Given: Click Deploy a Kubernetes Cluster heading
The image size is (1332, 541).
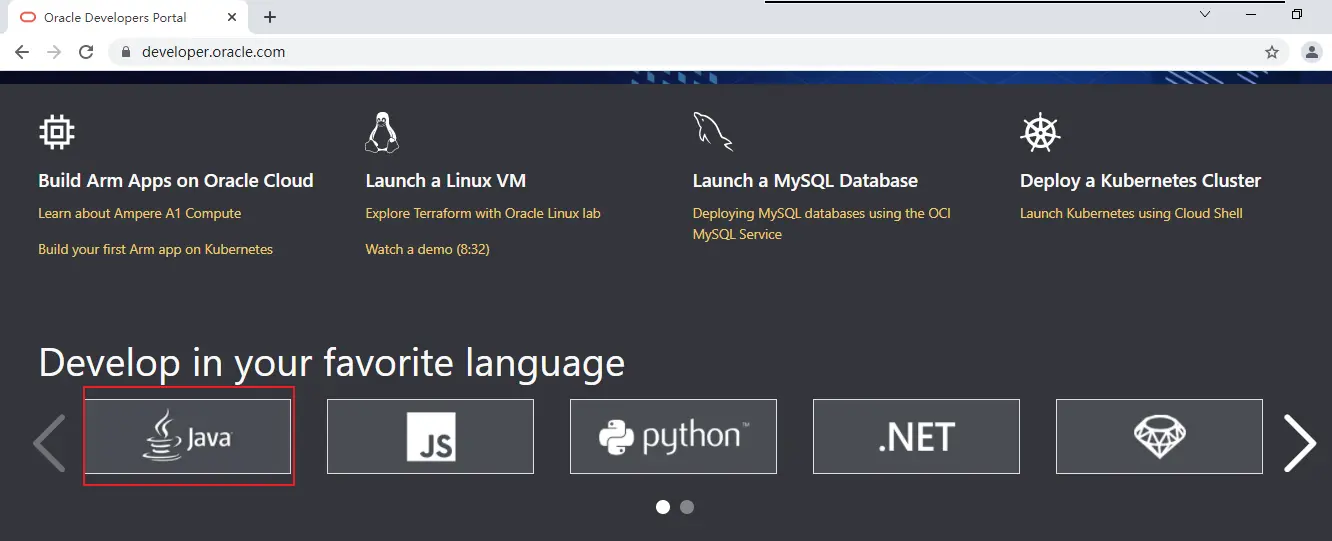Looking at the screenshot, I should click(x=1140, y=181).
